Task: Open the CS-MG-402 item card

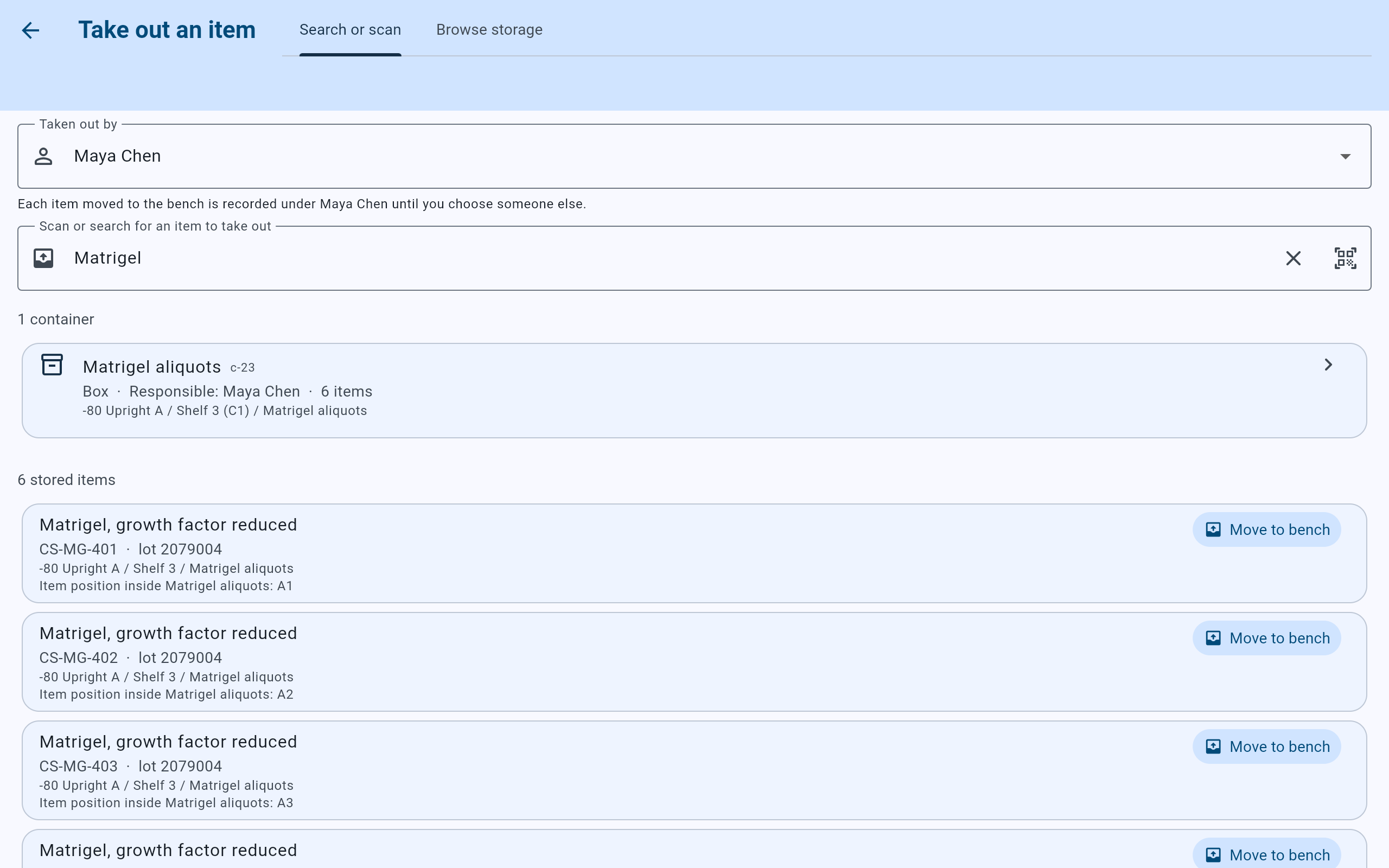Action: [x=694, y=662]
